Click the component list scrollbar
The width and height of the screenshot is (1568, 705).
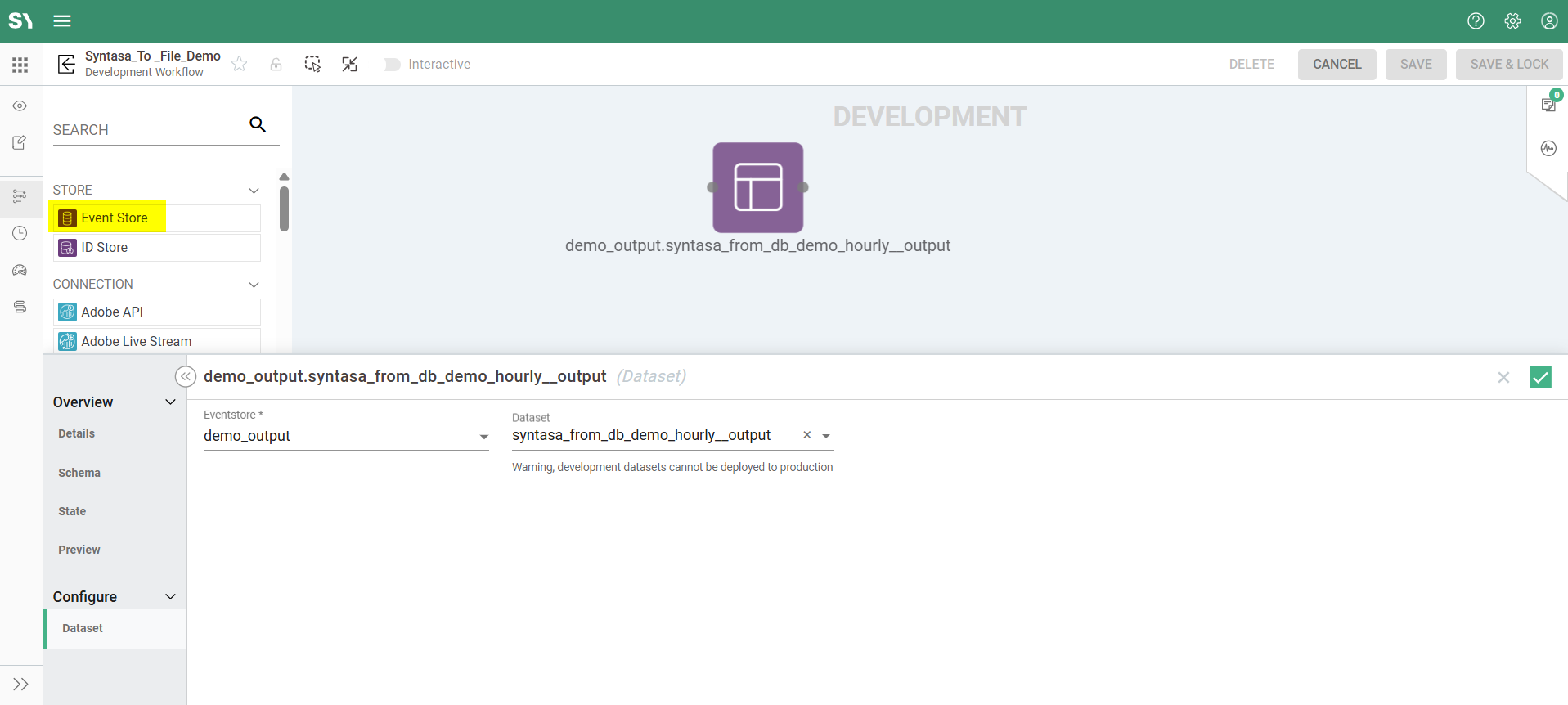284,209
